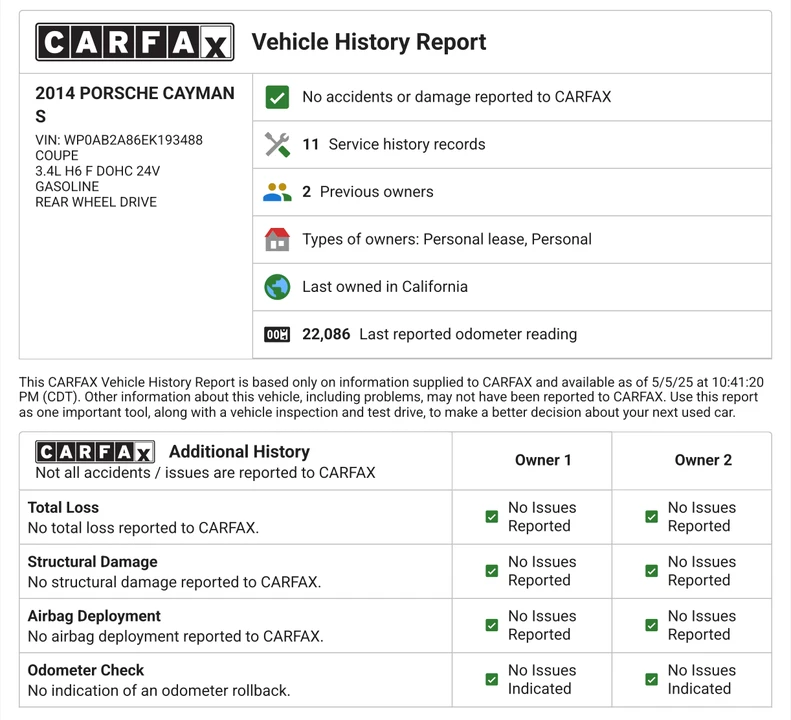This screenshot has height=720, width=791.
Task: Click the small CARFAX logo in Additional History
Action: (x=95, y=452)
